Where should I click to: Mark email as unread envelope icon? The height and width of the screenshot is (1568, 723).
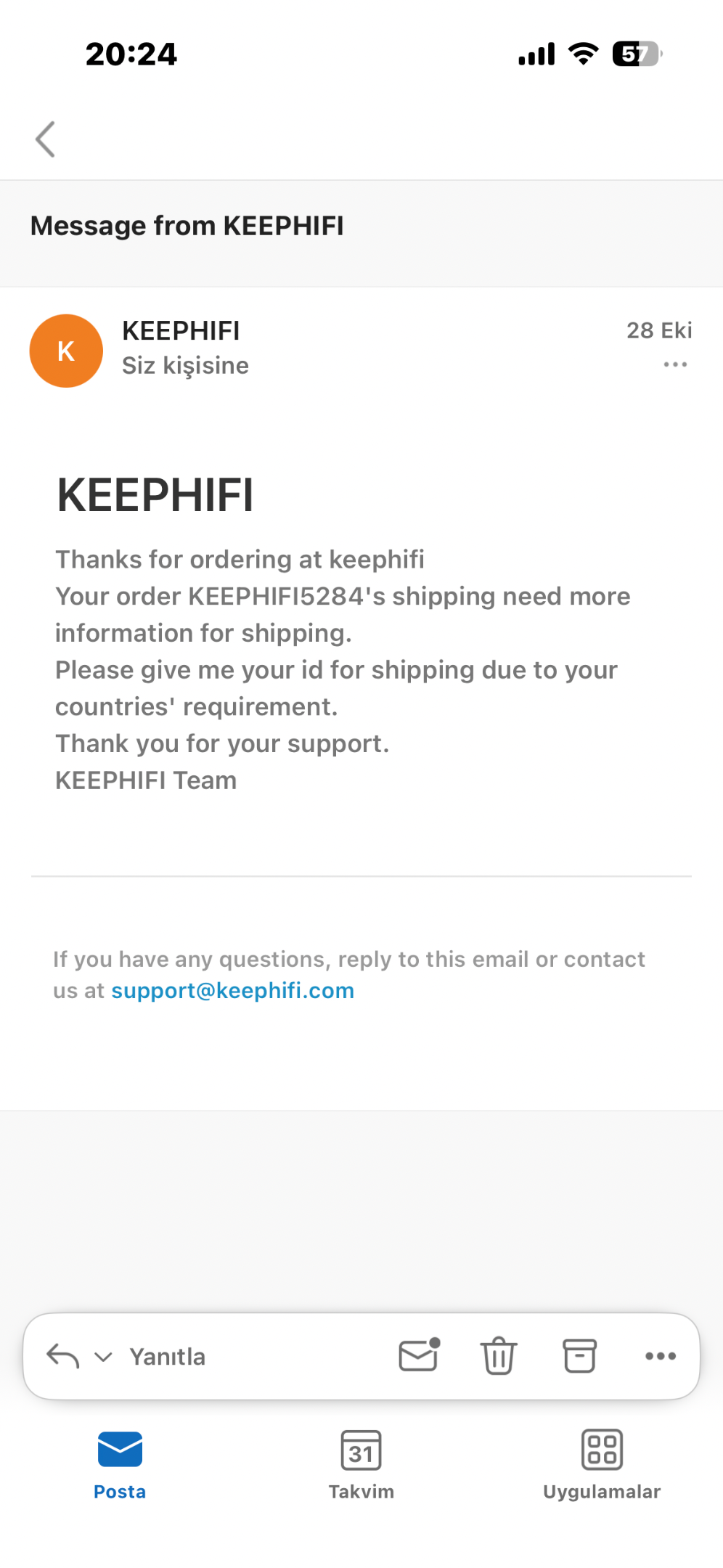[420, 1355]
